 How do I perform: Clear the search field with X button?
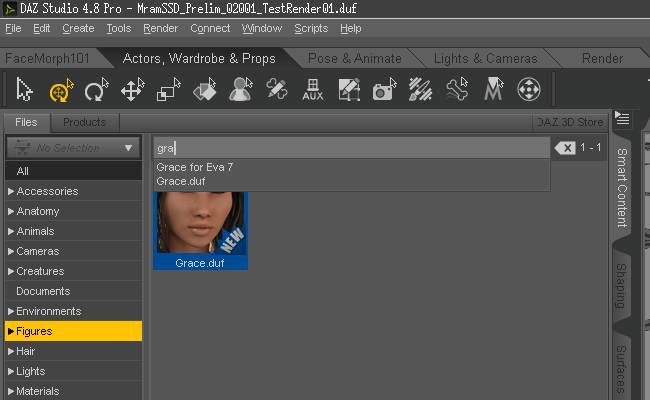[x=565, y=148]
